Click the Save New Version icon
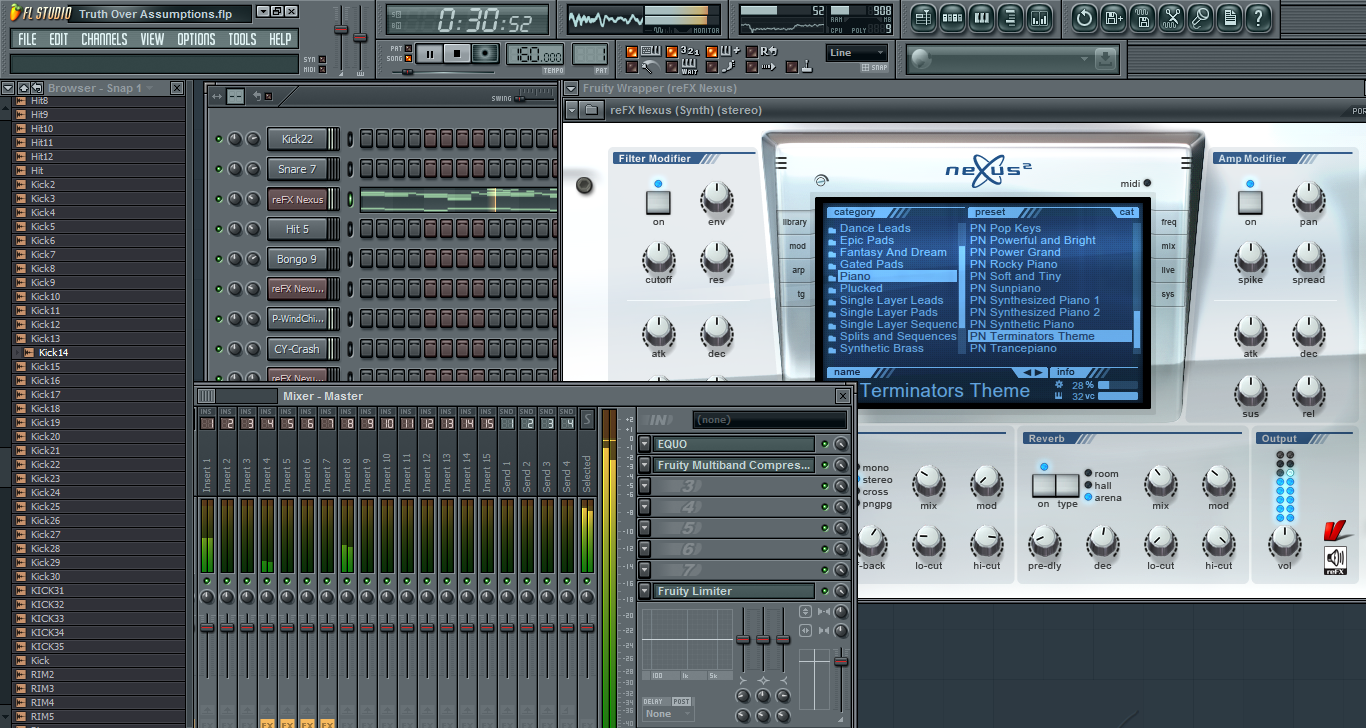The image size is (1366, 728). pyautogui.click(x=1113, y=17)
